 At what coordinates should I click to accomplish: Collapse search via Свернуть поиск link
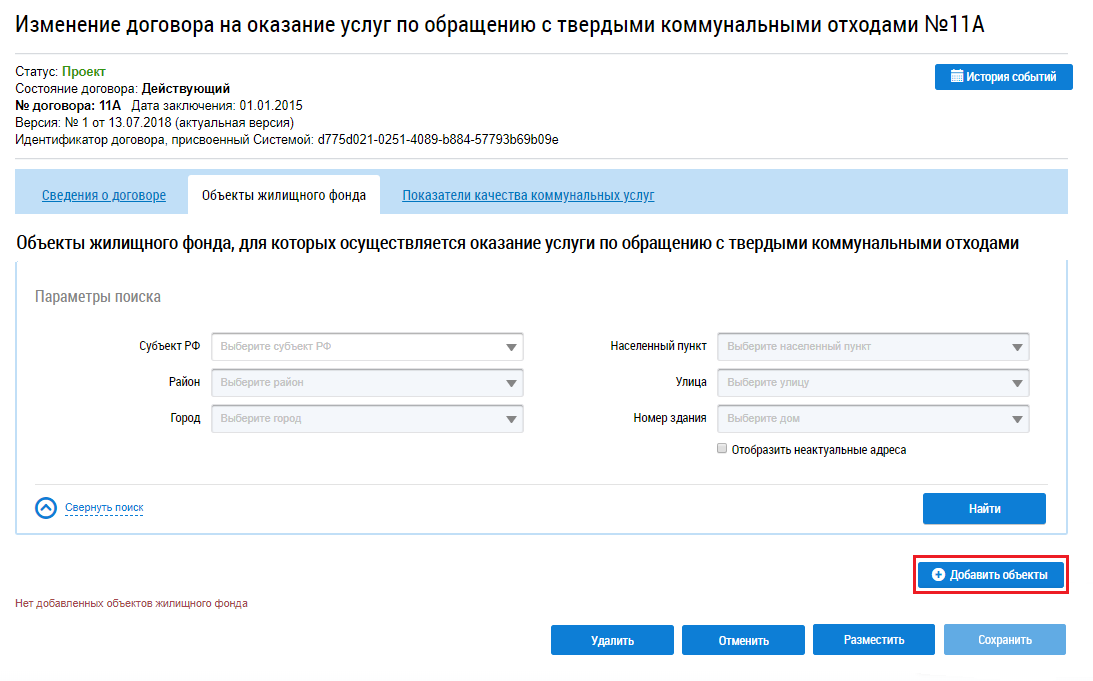tap(104, 508)
